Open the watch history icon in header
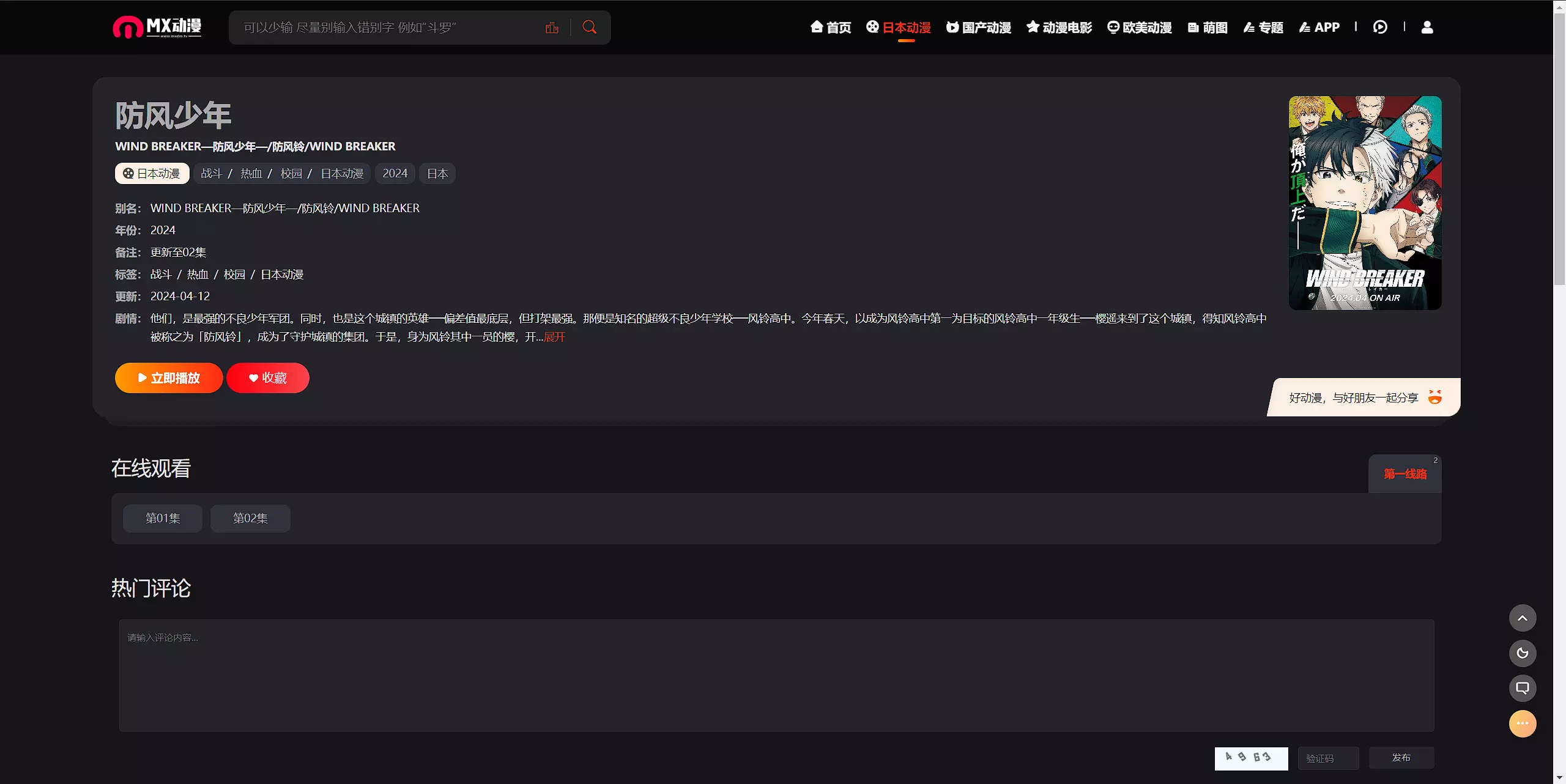 coord(1380,28)
